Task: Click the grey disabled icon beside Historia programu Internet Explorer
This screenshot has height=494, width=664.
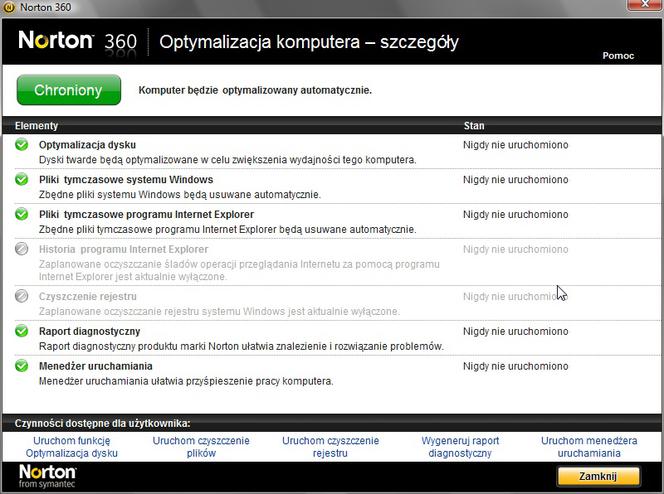Action: [x=22, y=249]
